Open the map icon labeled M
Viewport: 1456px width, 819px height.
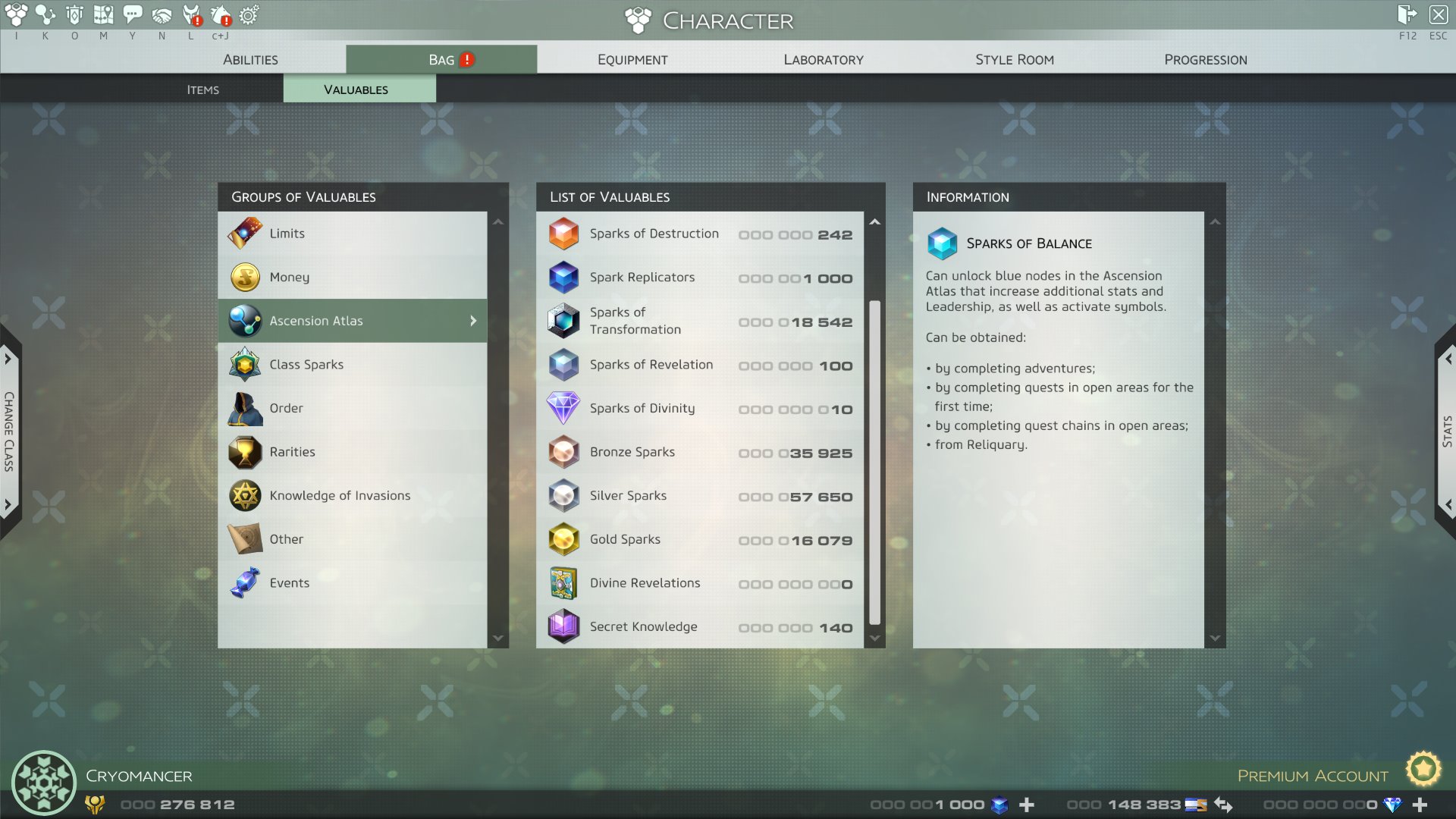click(104, 14)
